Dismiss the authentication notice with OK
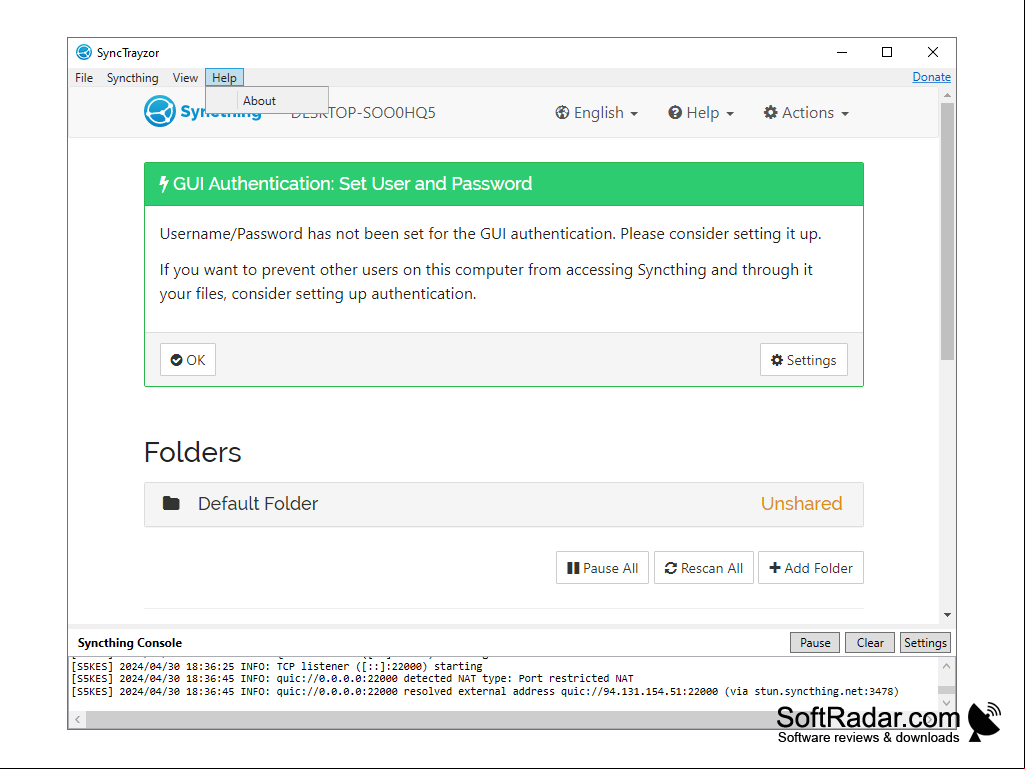The width and height of the screenshot is (1025, 769). coord(188,360)
